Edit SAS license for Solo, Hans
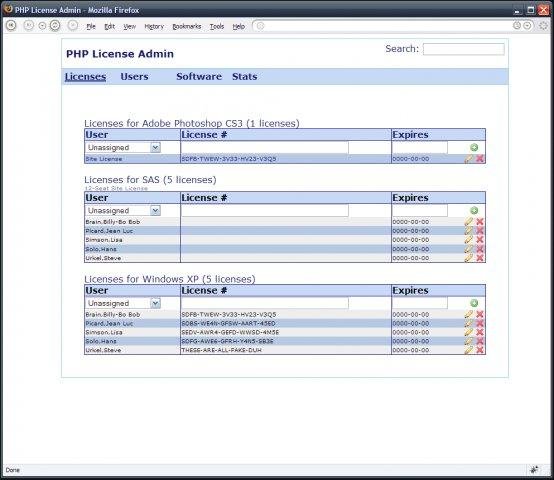The height and width of the screenshot is (480, 554). coord(468,249)
